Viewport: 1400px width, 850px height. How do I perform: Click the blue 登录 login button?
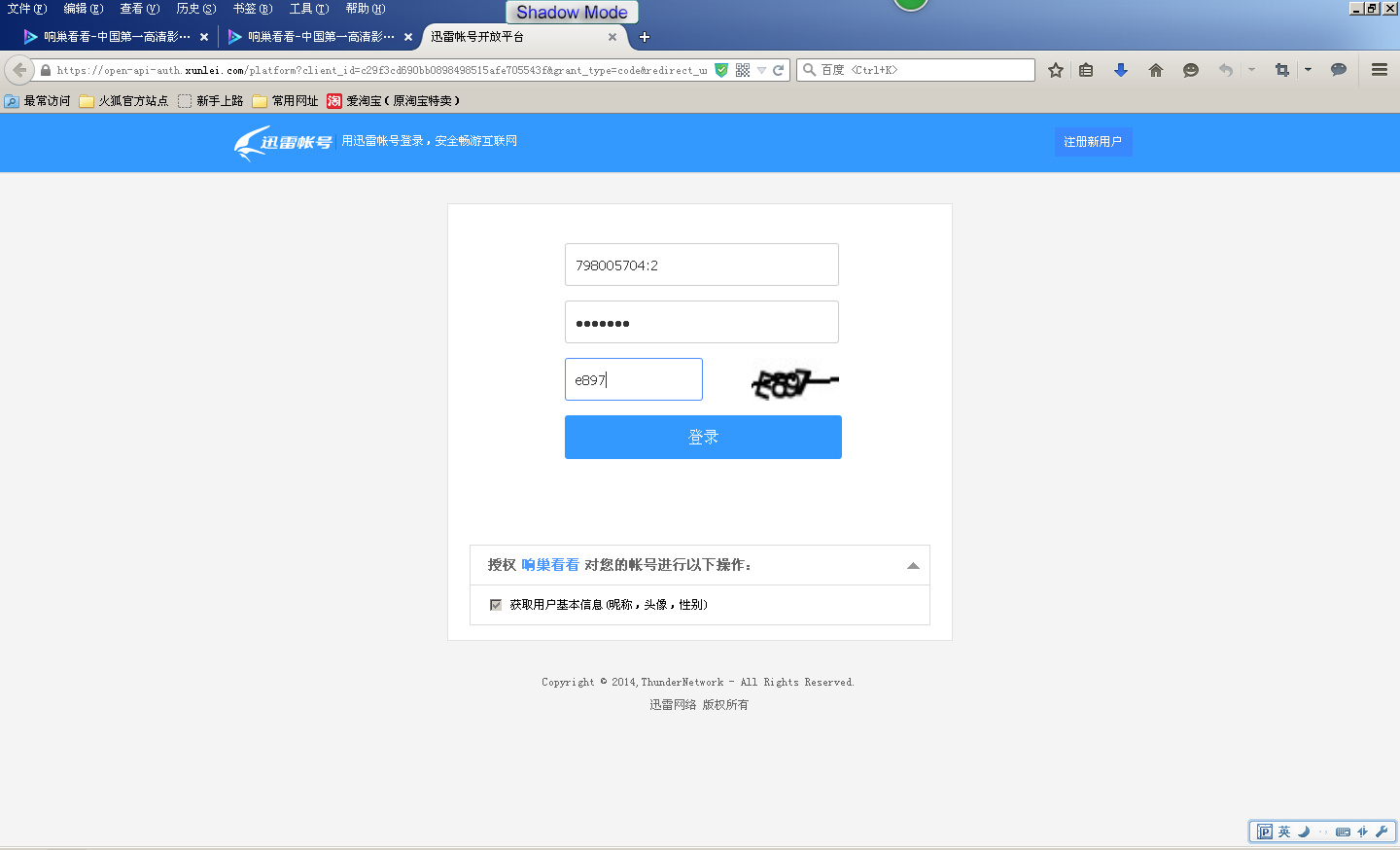tap(703, 437)
